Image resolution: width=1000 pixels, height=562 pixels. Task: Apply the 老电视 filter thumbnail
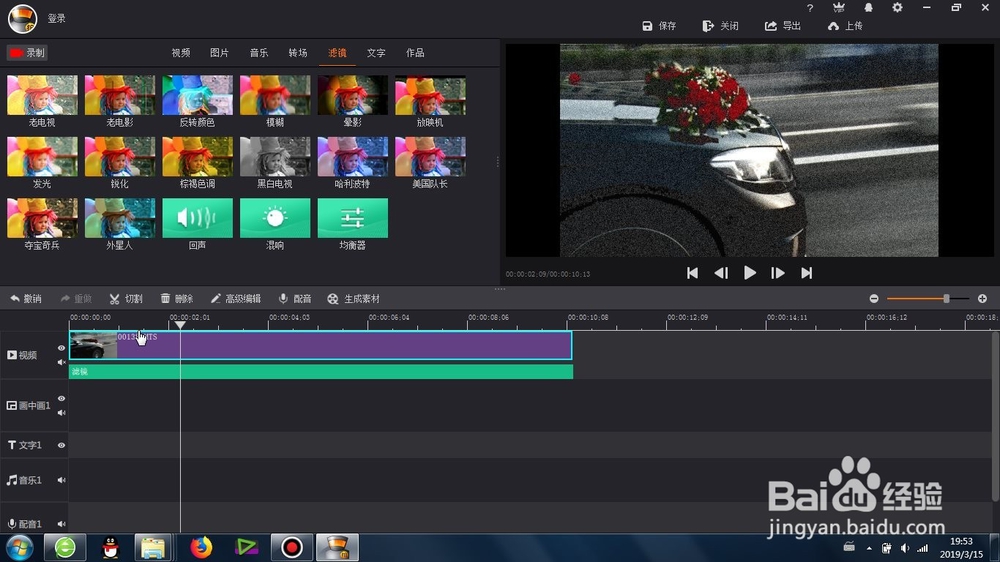(x=42, y=95)
